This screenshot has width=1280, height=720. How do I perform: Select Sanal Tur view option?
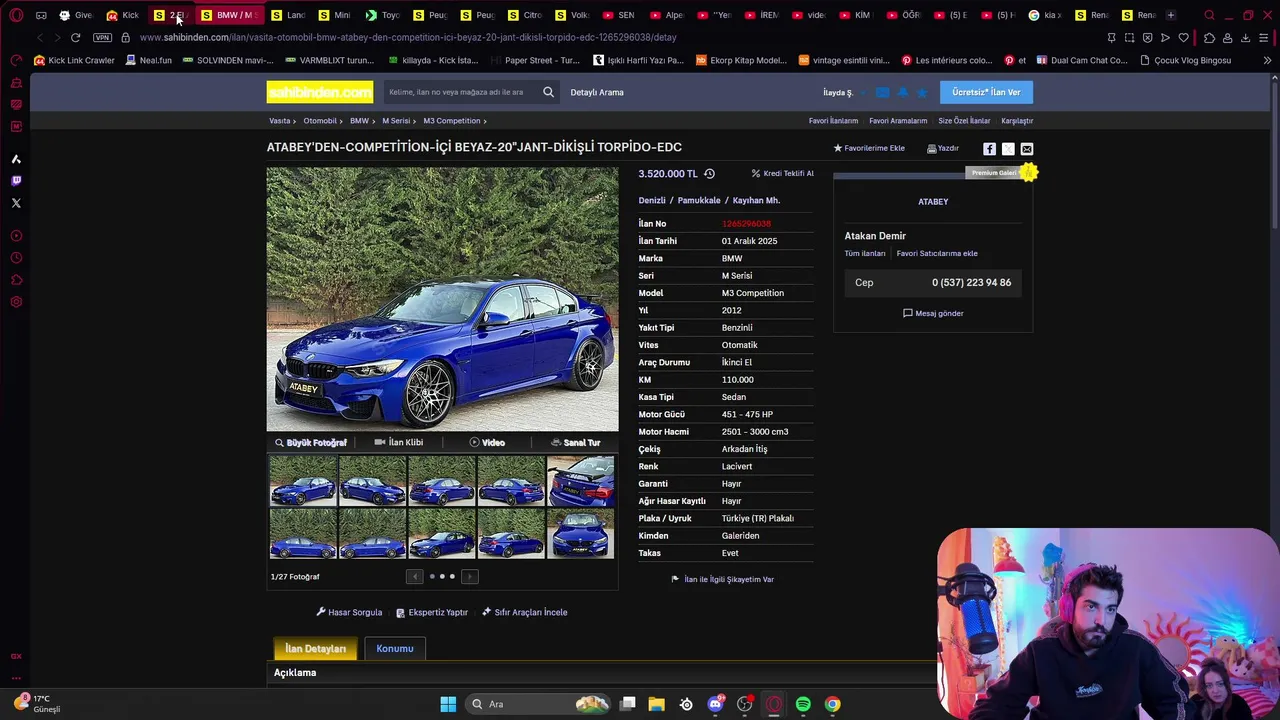(x=575, y=442)
